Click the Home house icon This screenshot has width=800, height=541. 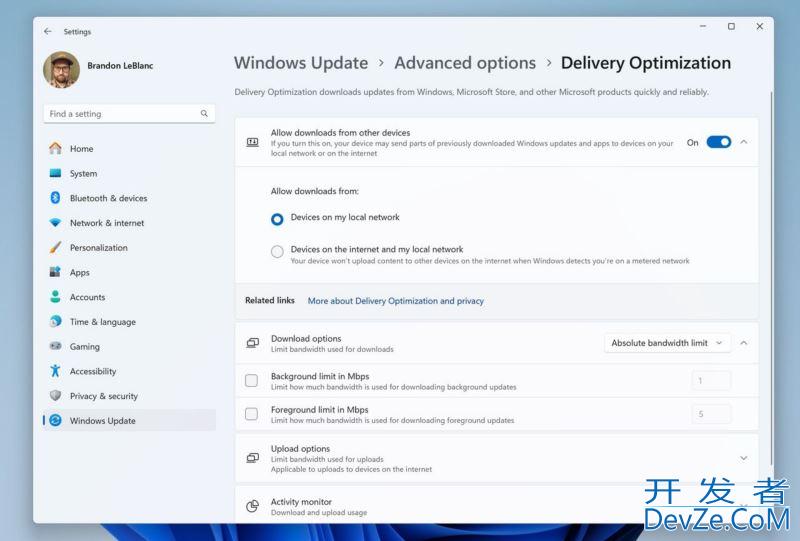click(55, 149)
